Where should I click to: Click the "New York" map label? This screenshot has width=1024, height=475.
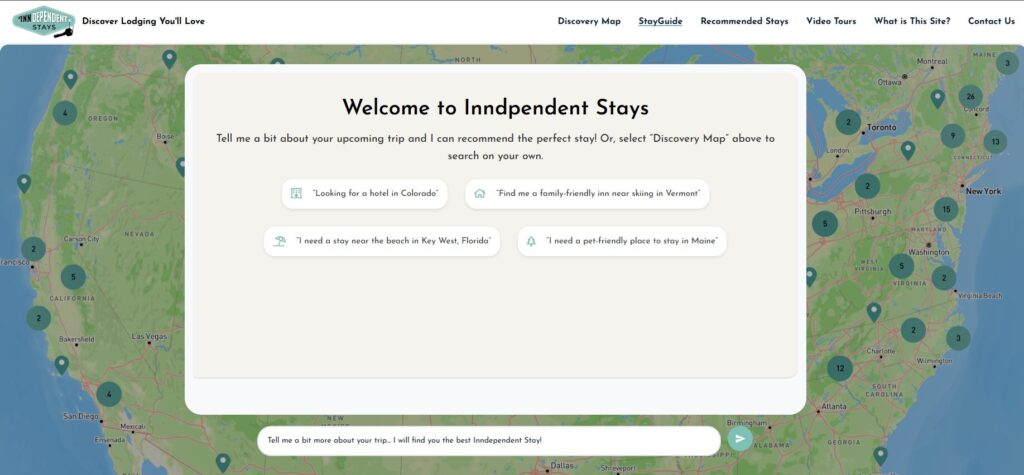coord(984,191)
